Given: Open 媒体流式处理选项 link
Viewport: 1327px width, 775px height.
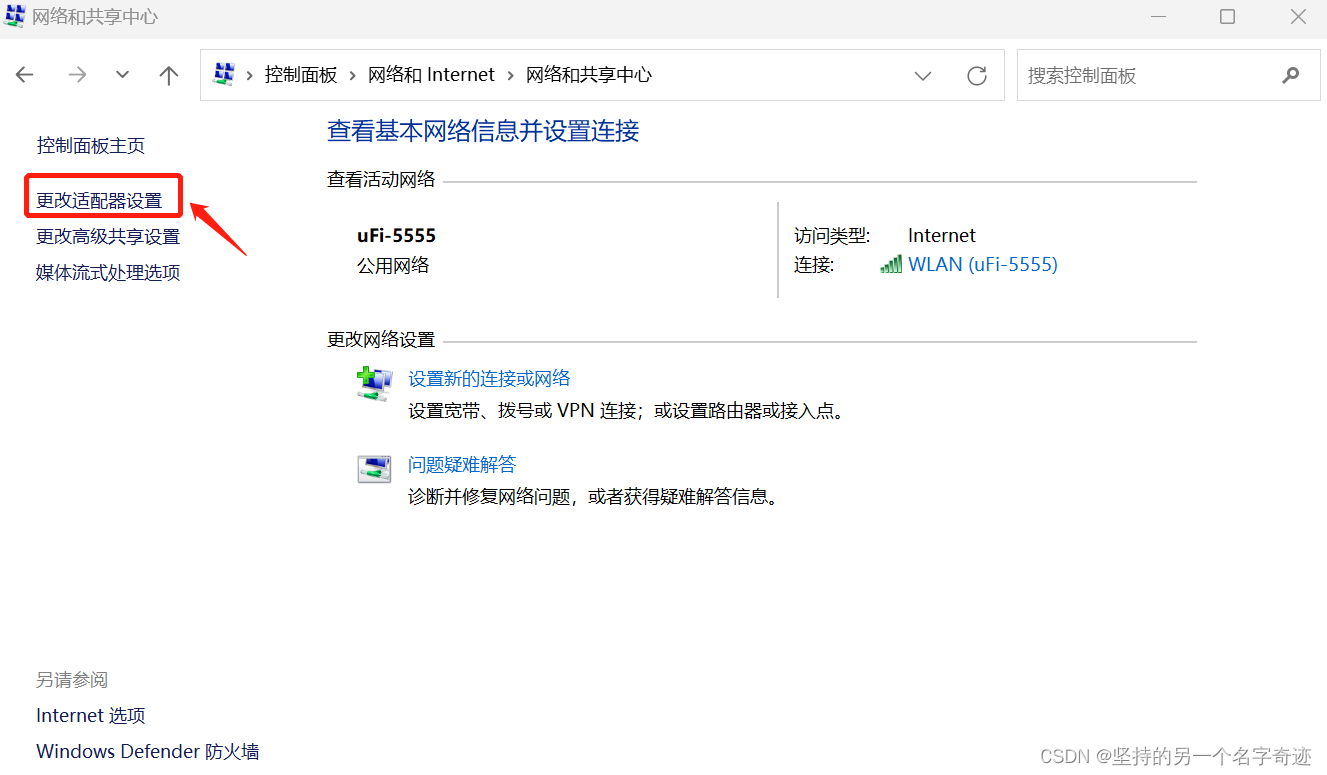Looking at the screenshot, I should [x=108, y=273].
